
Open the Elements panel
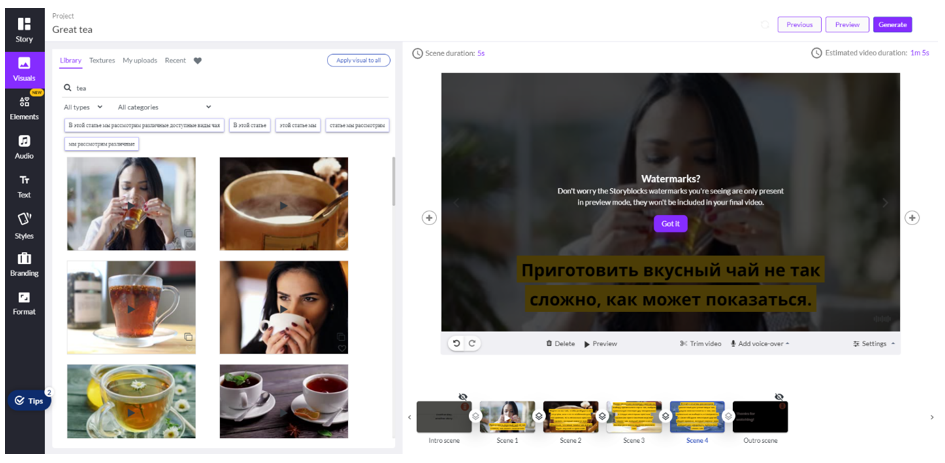pos(24,109)
